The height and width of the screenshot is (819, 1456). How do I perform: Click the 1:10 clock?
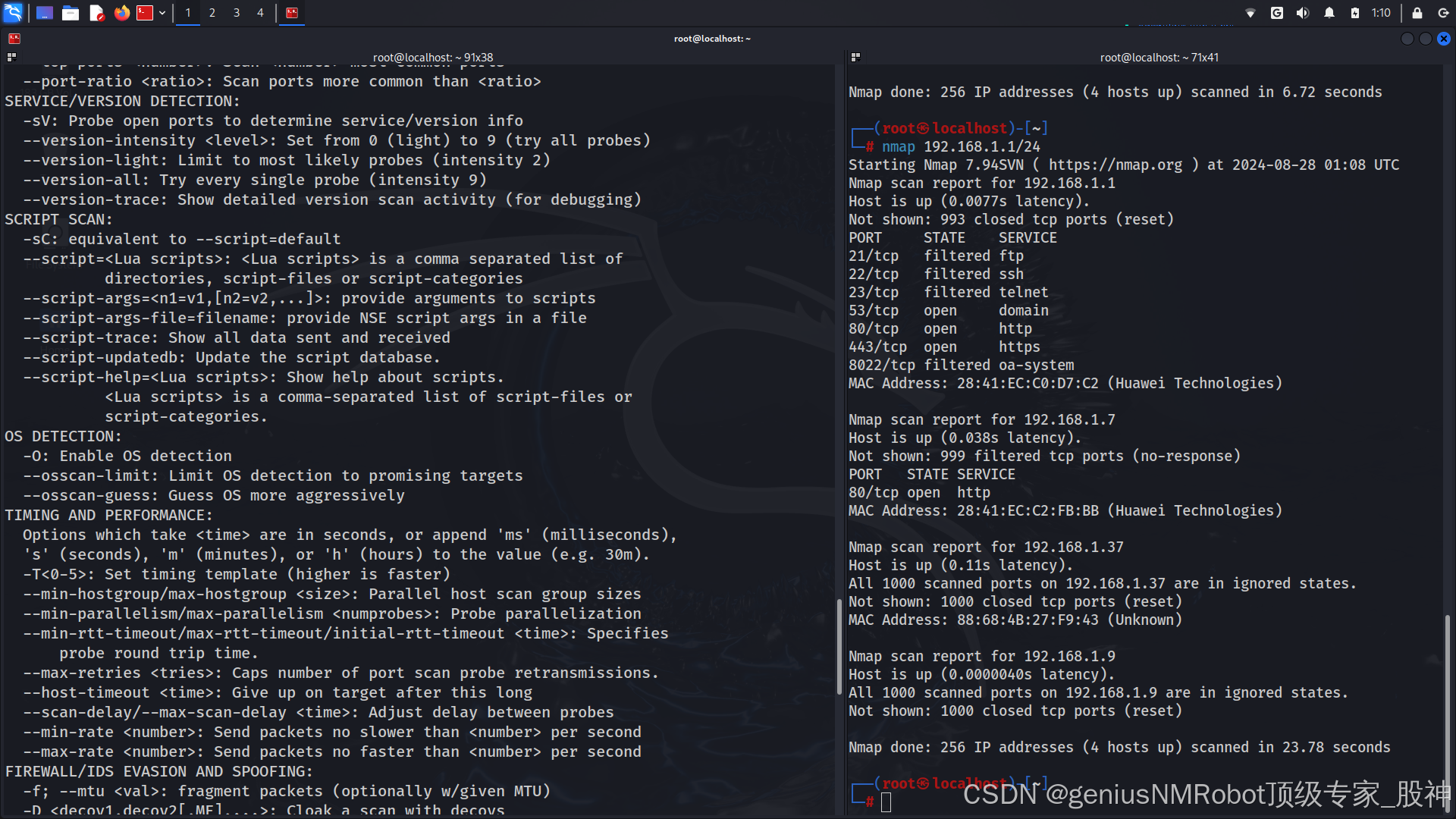click(x=1381, y=13)
